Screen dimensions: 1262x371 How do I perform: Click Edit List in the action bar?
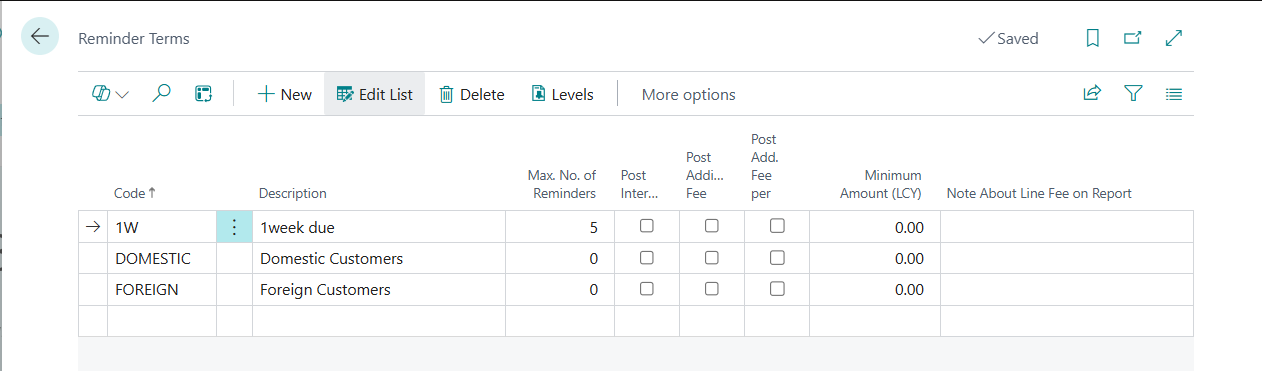point(374,94)
